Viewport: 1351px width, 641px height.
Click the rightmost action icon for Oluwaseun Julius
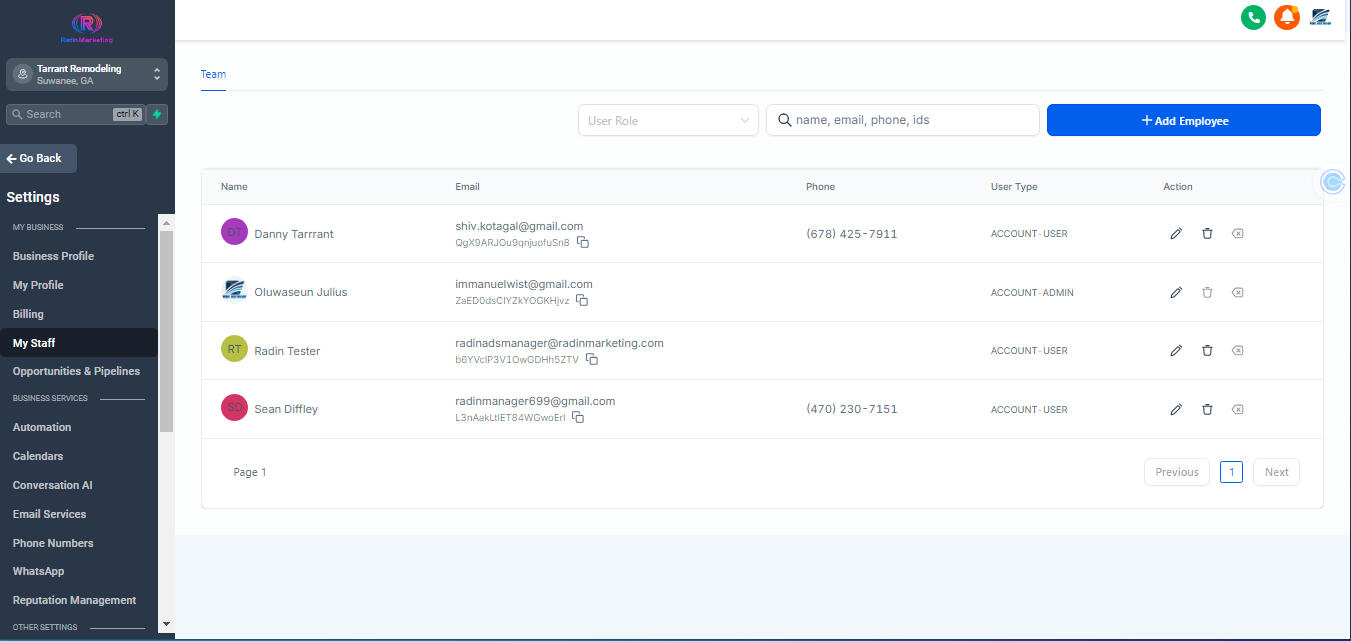click(1237, 293)
